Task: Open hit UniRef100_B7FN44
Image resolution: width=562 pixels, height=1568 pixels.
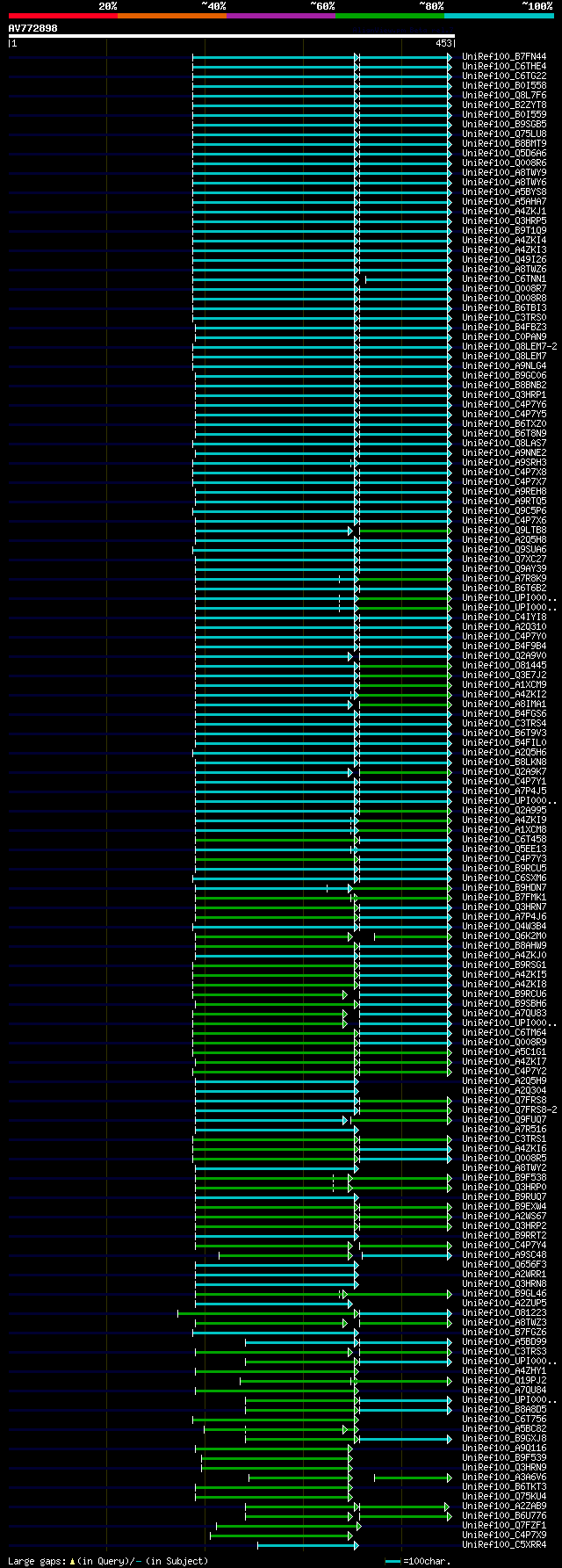Action: 504,56
